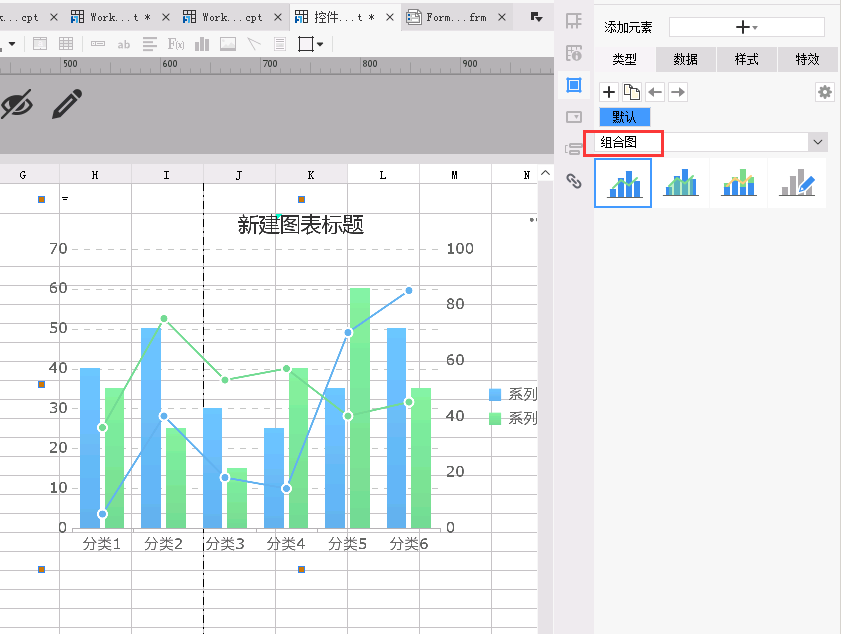Close the 'Work...t *' tab

[x=166, y=17]
